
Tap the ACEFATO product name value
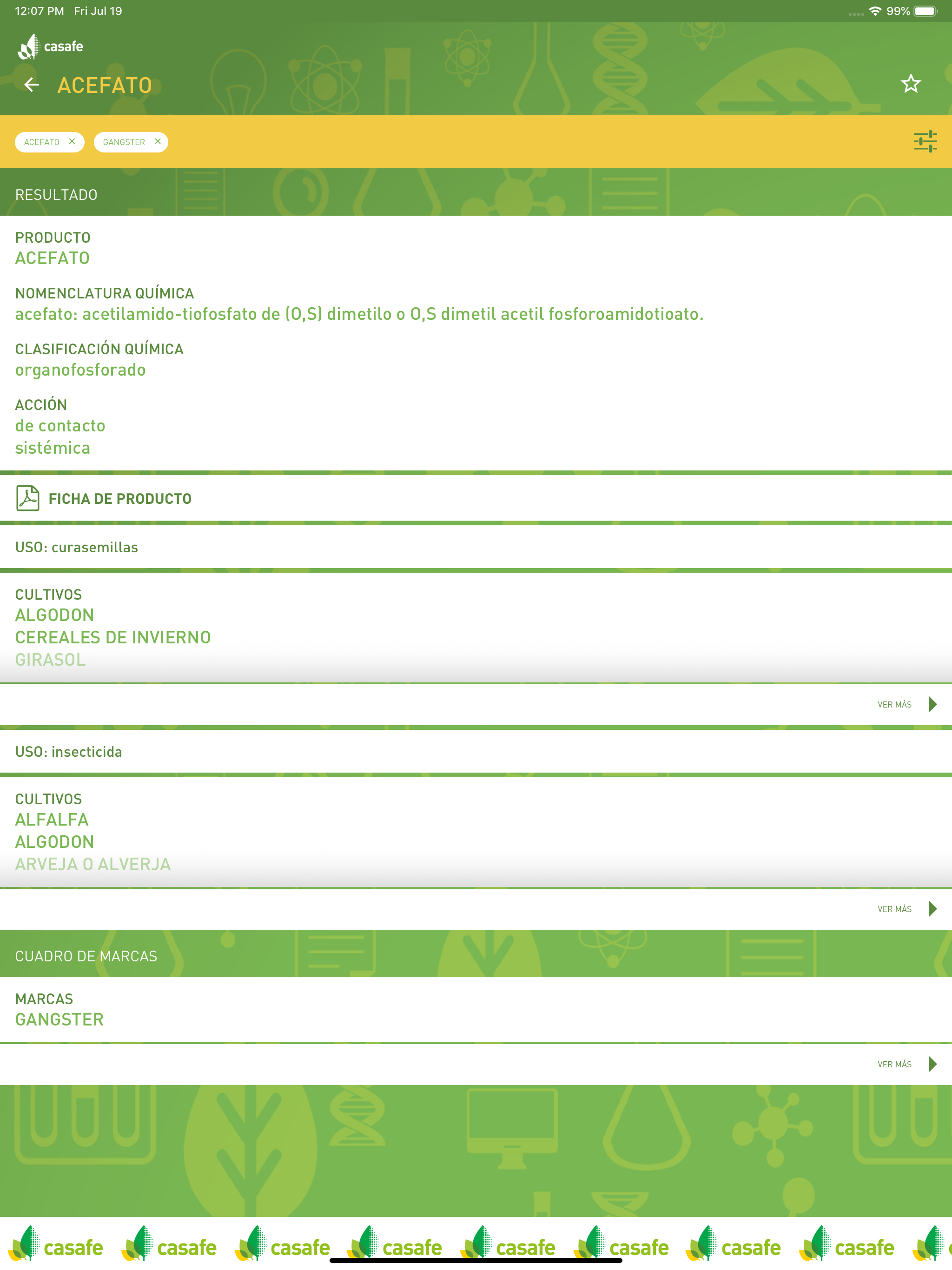52,258
